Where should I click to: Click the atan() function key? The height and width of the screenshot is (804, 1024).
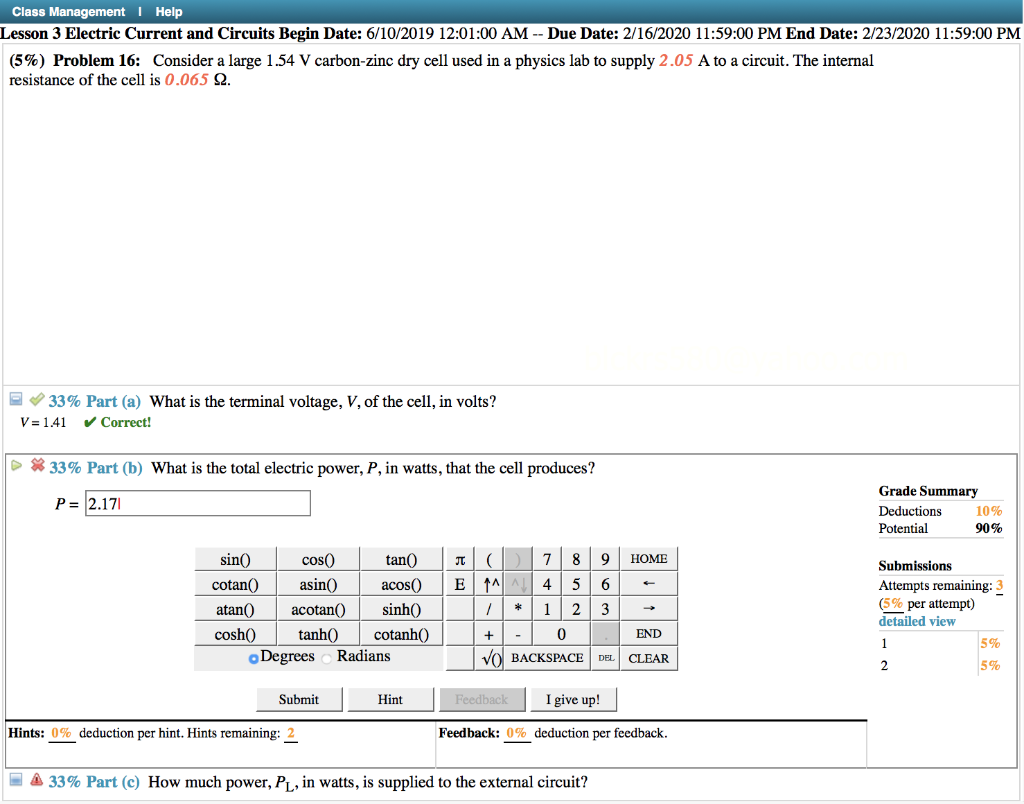tap(234, 608)
